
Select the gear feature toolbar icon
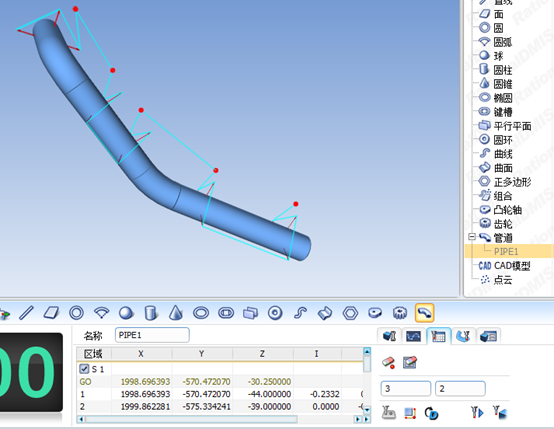pos(400,313)
